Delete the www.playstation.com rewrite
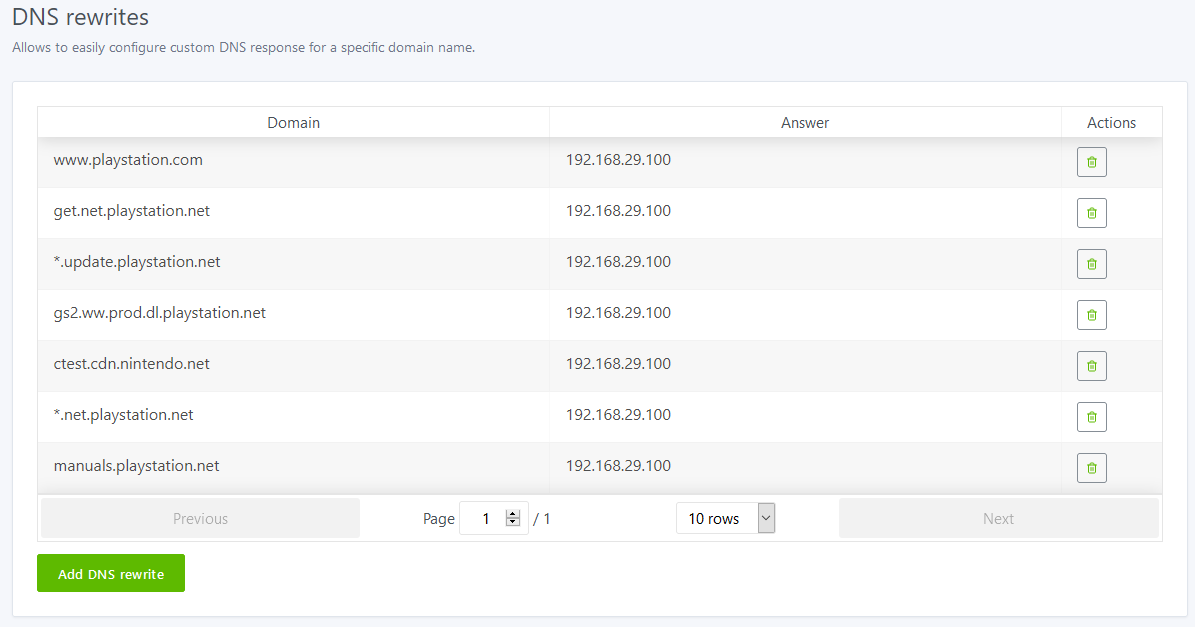The height and width of the screenshot is (627, 1195). (x=1091, y=162)
